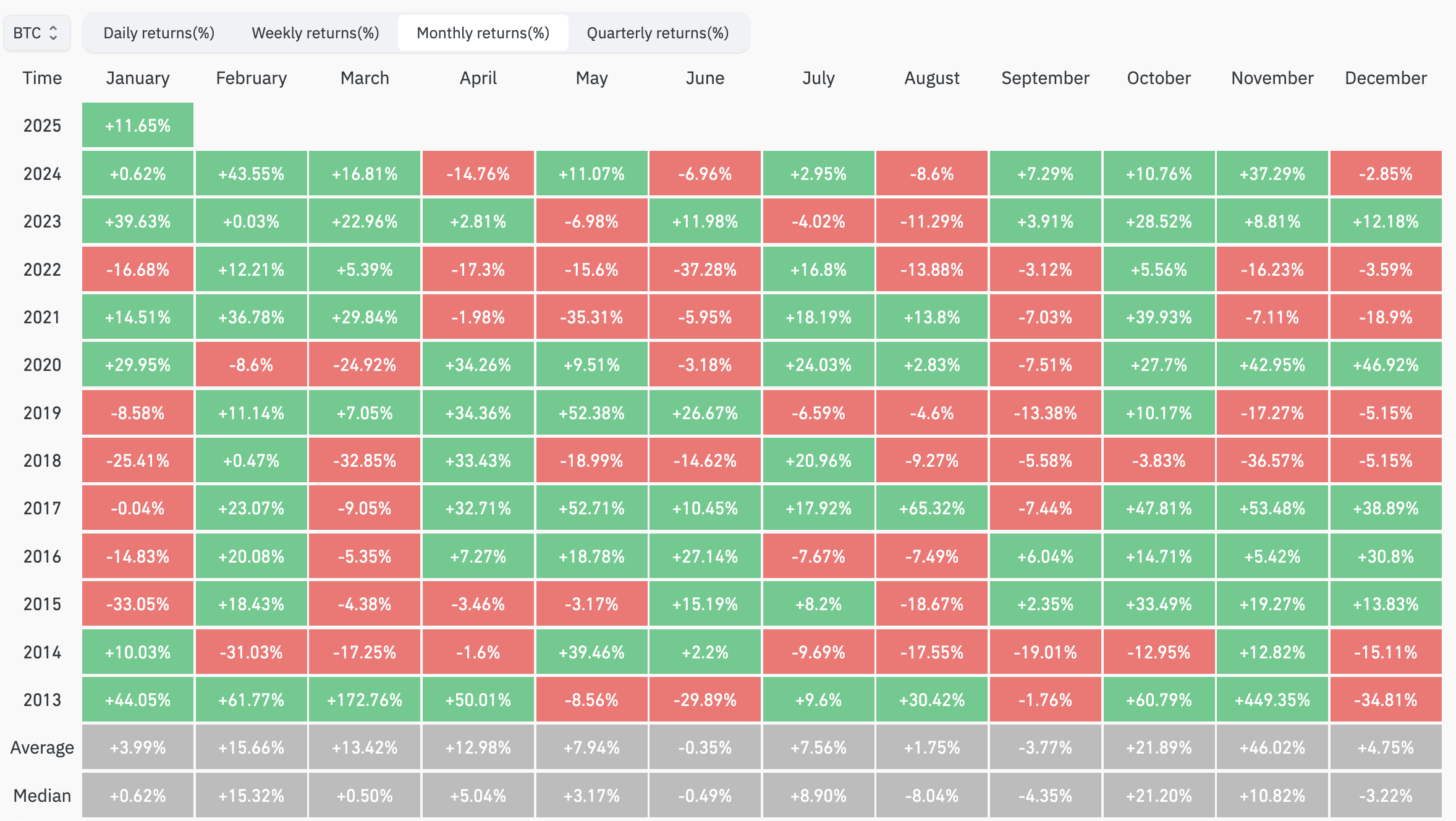Click the December column header

[x=1386, y=78]
